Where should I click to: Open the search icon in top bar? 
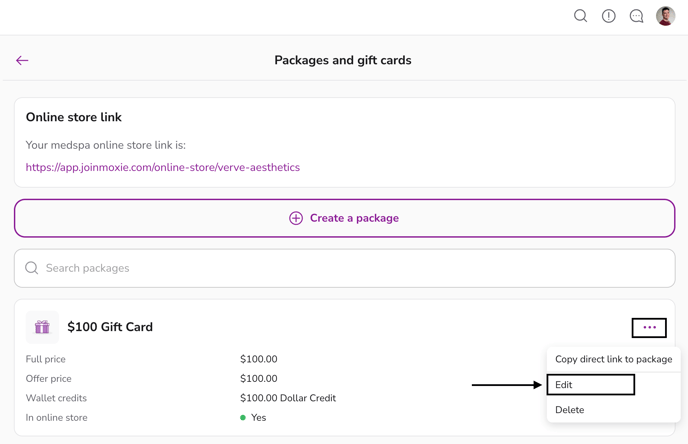580,16
